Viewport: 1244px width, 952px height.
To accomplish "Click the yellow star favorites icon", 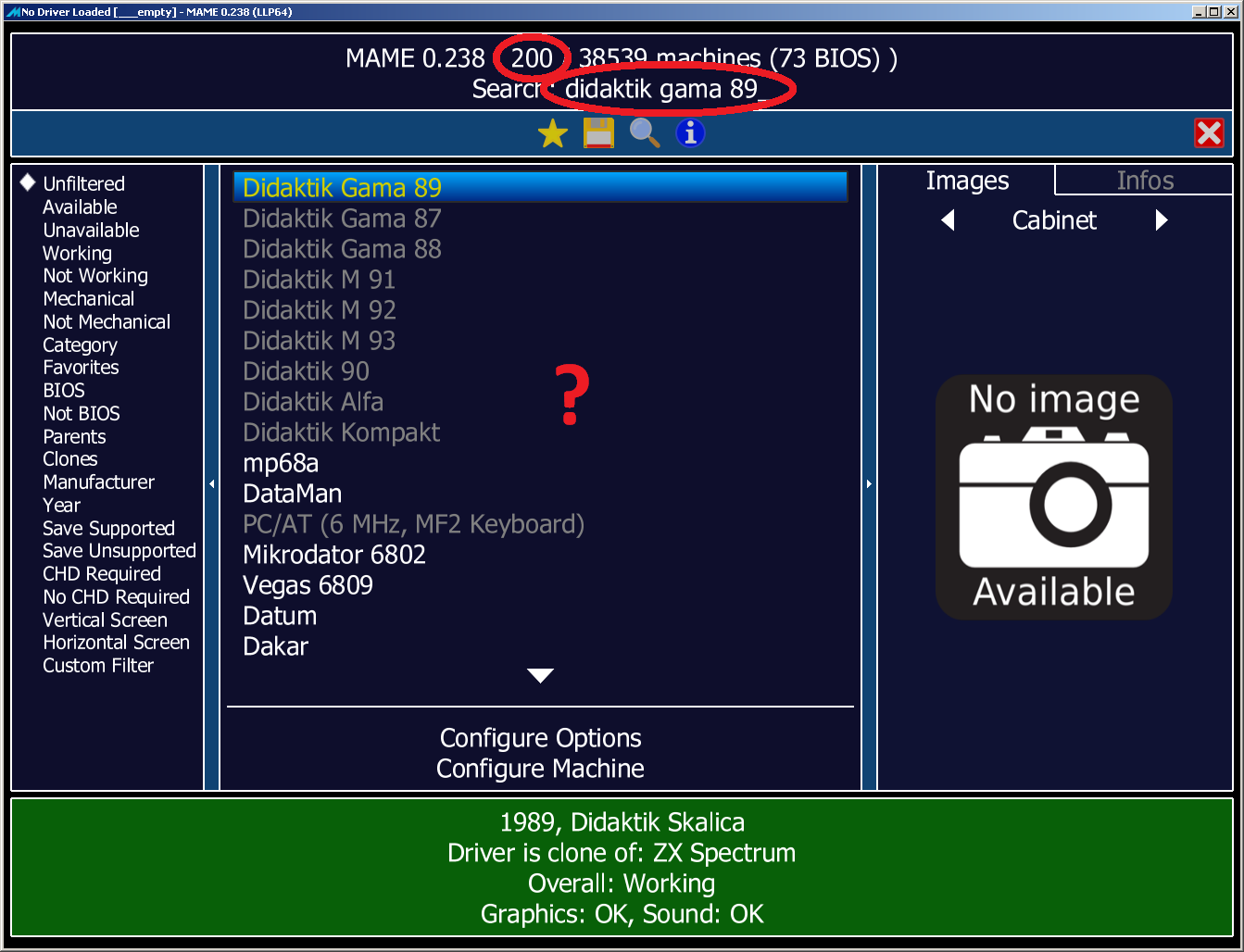I will point(553,133).
